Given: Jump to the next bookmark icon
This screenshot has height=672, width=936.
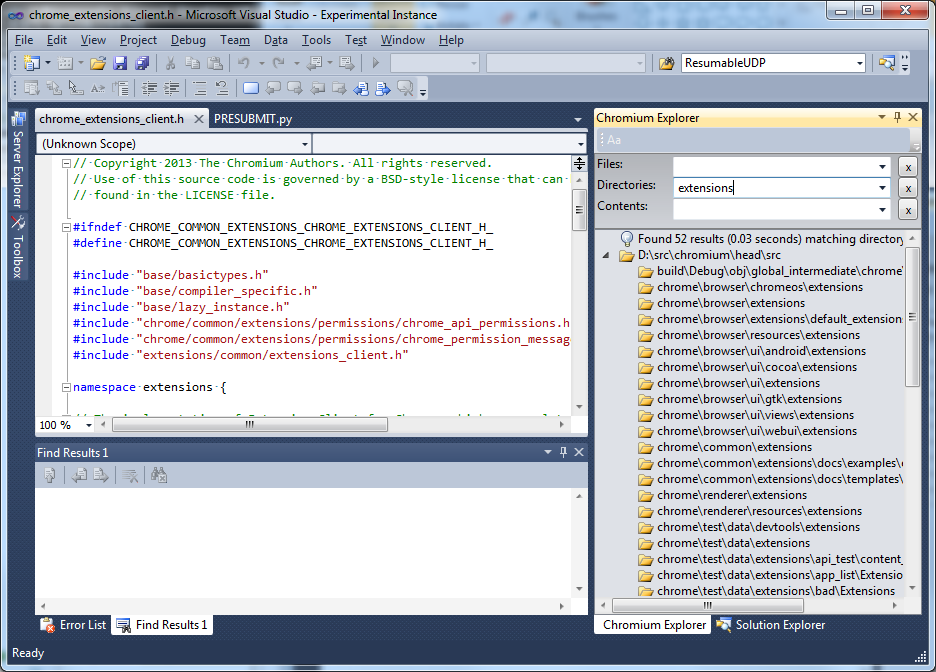Looking at the screenshot, I should 295,89.
